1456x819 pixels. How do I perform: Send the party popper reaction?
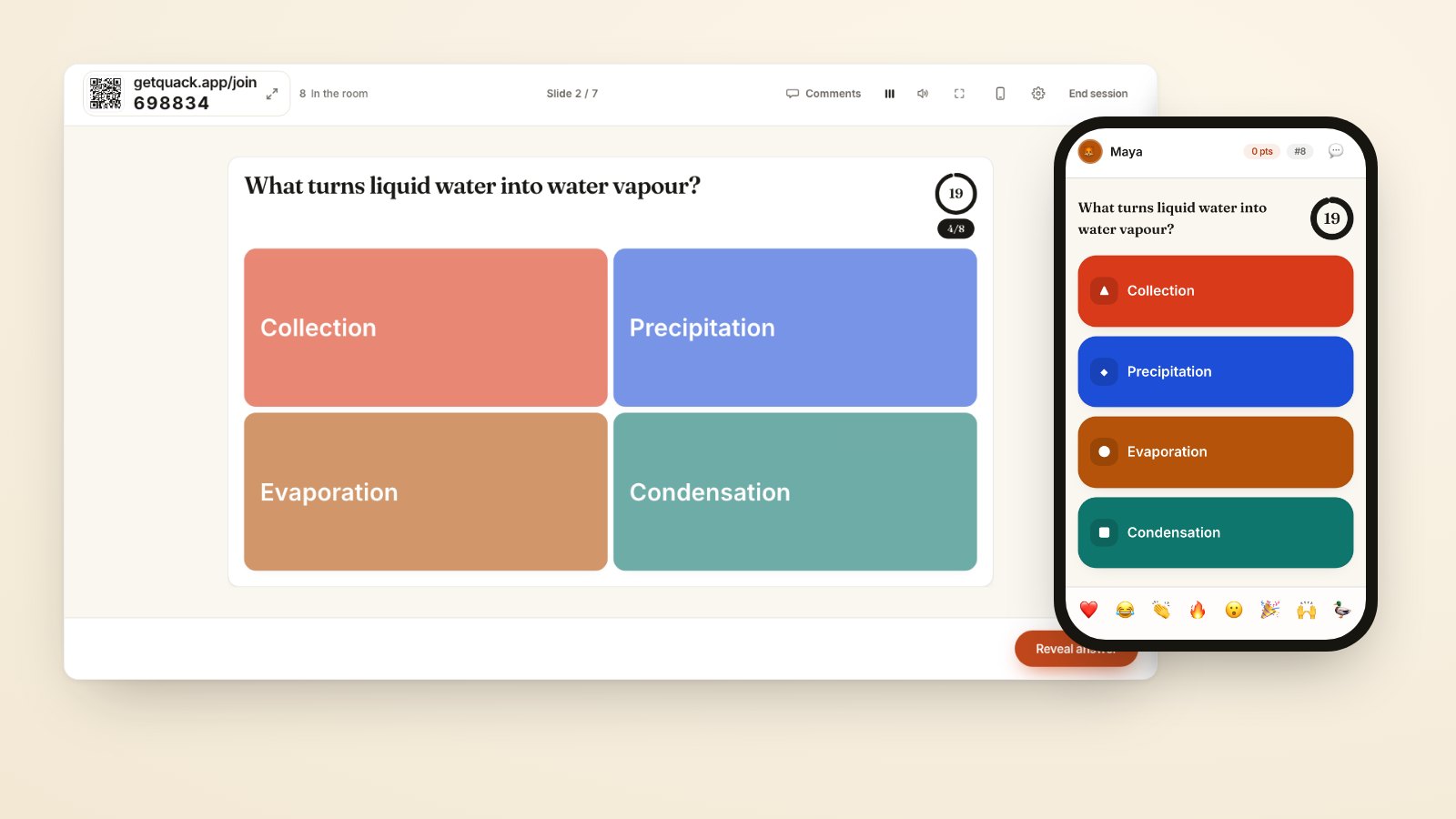pos(1269,610)
